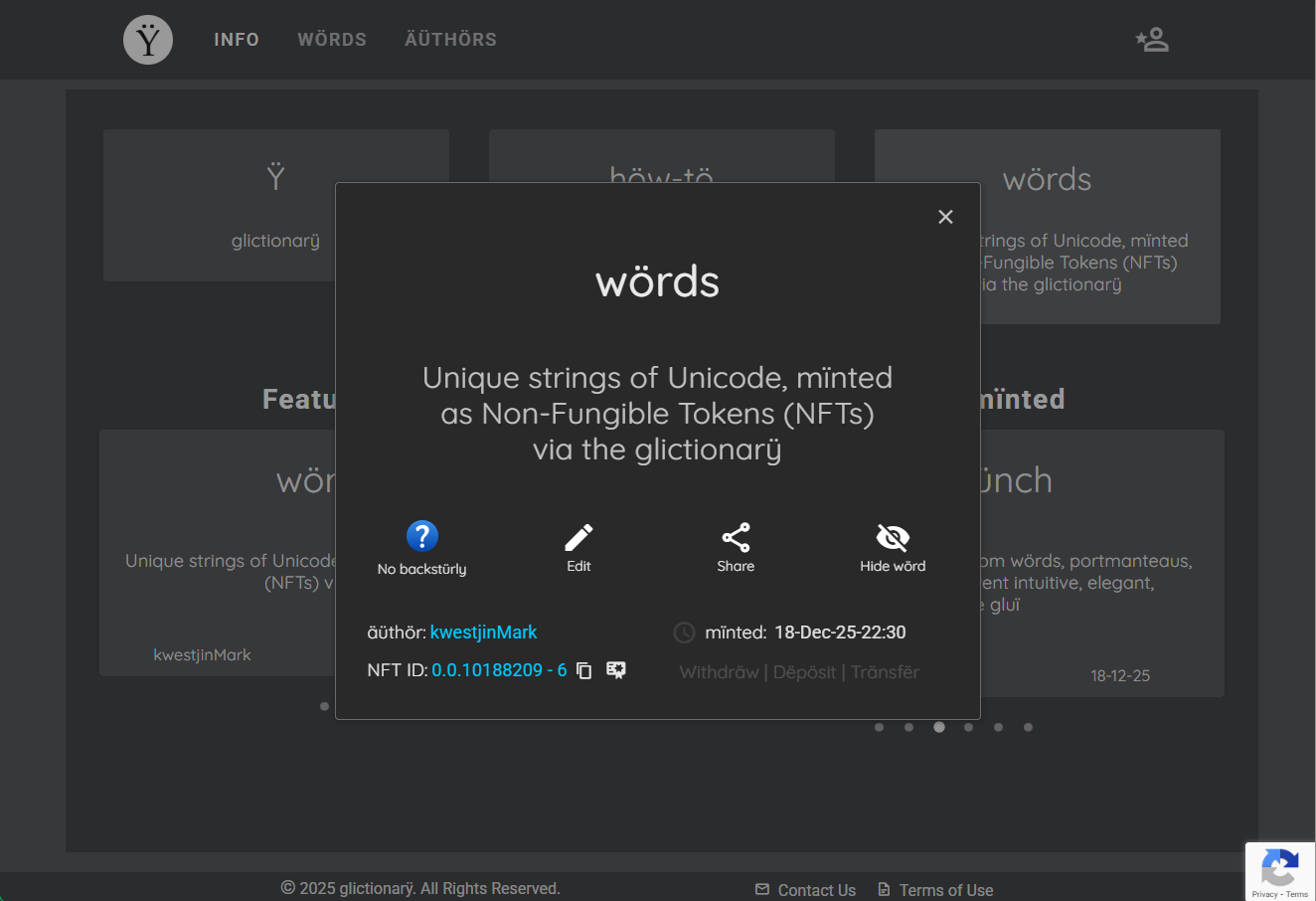Click the glictionary Ÿ logo
The image size is (1316, 901).
148,40
